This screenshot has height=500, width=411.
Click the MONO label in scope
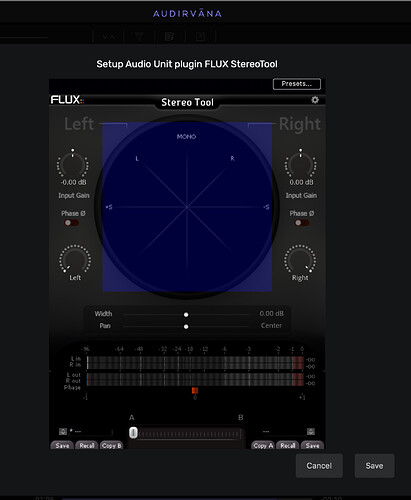click(x=186, y=137)
